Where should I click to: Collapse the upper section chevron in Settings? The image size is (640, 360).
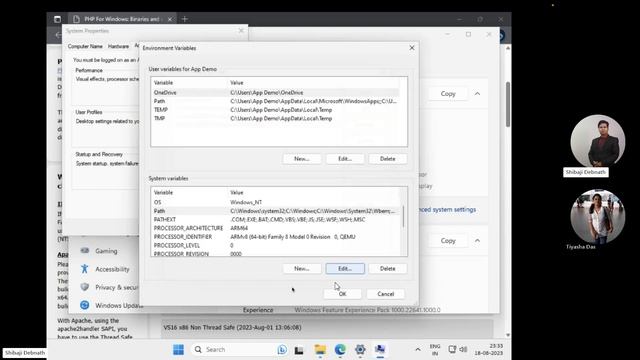[477, 94]
